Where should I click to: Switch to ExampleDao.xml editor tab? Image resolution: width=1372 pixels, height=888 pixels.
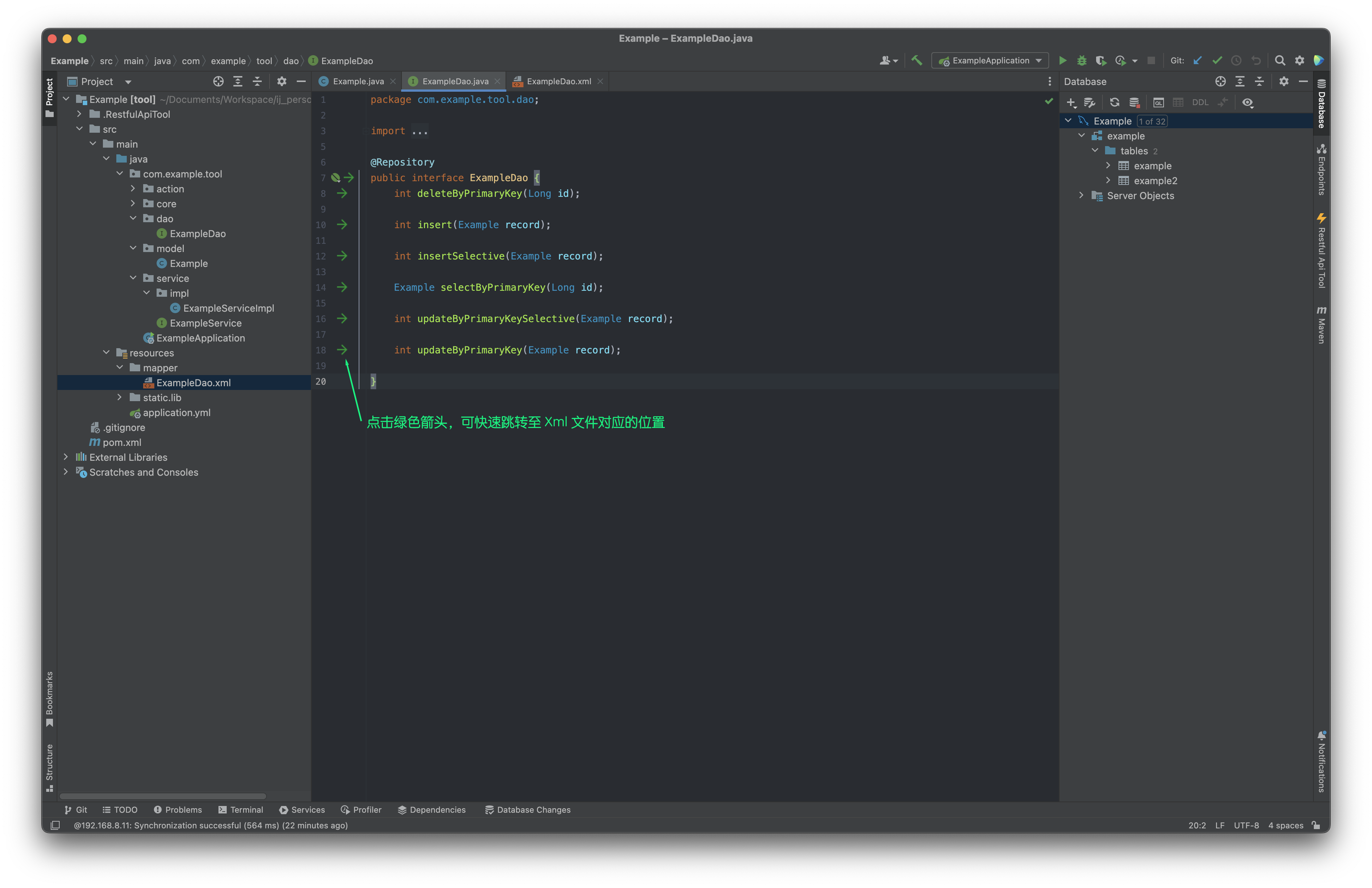(x=558, y=81)
